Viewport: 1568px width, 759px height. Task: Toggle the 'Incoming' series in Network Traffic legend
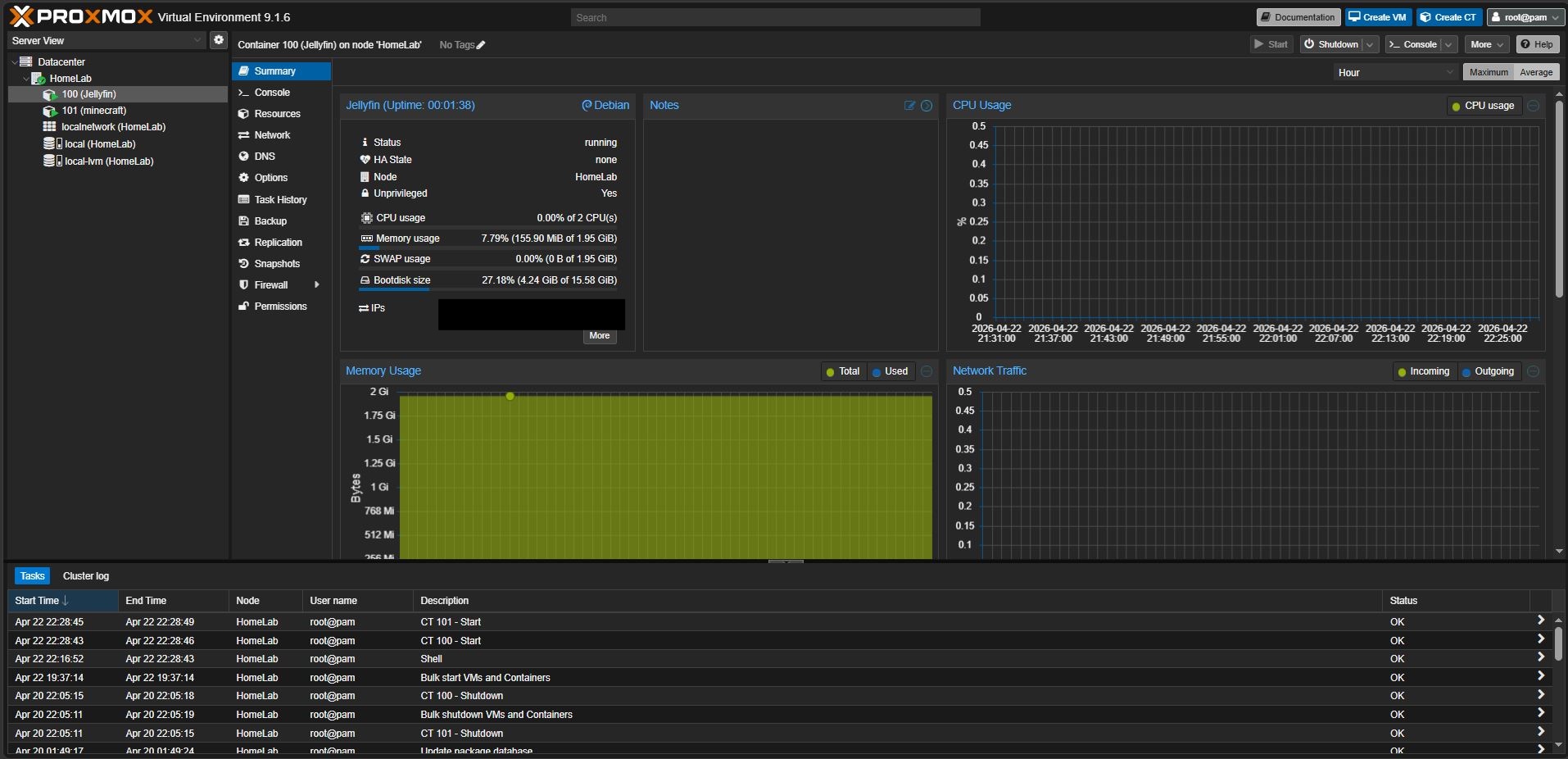point(1425,371)
